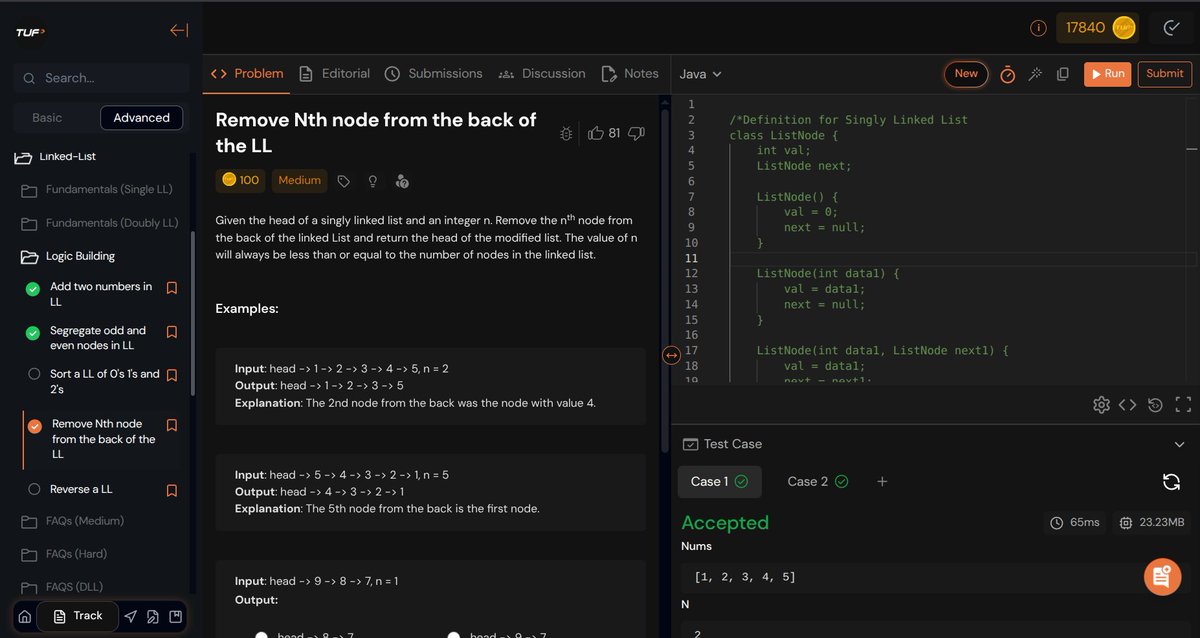Screen dimensions: 1200x638
Task: Copy the code with the copy icon
Action: point(1062,74)
